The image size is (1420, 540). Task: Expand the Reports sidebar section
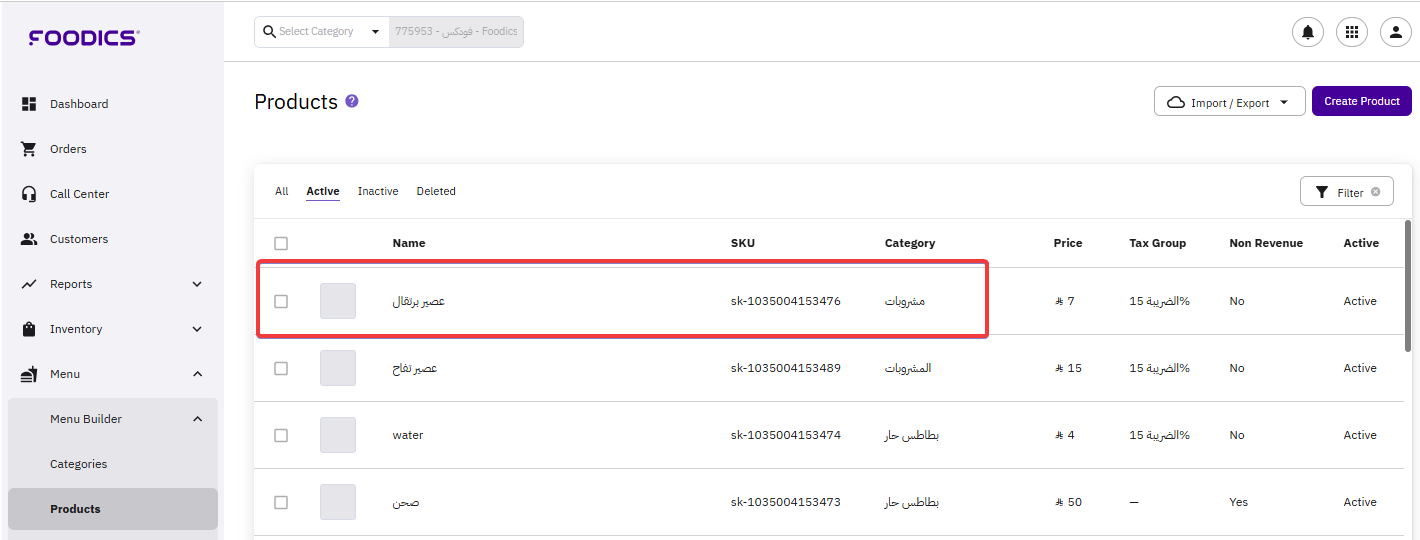(x=197, y=284)
